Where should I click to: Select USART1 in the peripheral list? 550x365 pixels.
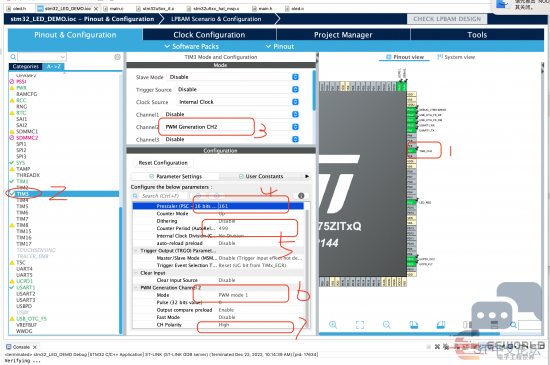pos(26,287)
